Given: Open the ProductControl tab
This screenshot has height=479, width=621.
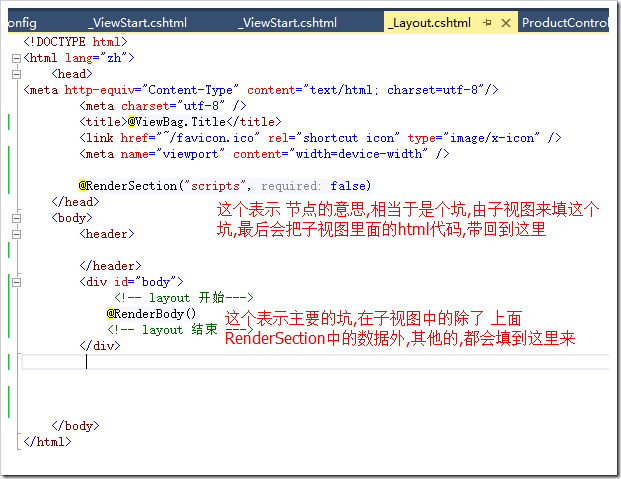Looking at the screenshot, I should tap(564, 23).
